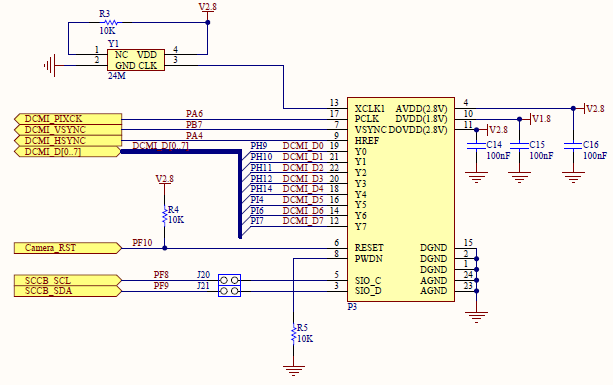Click the RESET pin name on P3
The height and width of the screenshot is (385, 613).
tap(369, 248)
